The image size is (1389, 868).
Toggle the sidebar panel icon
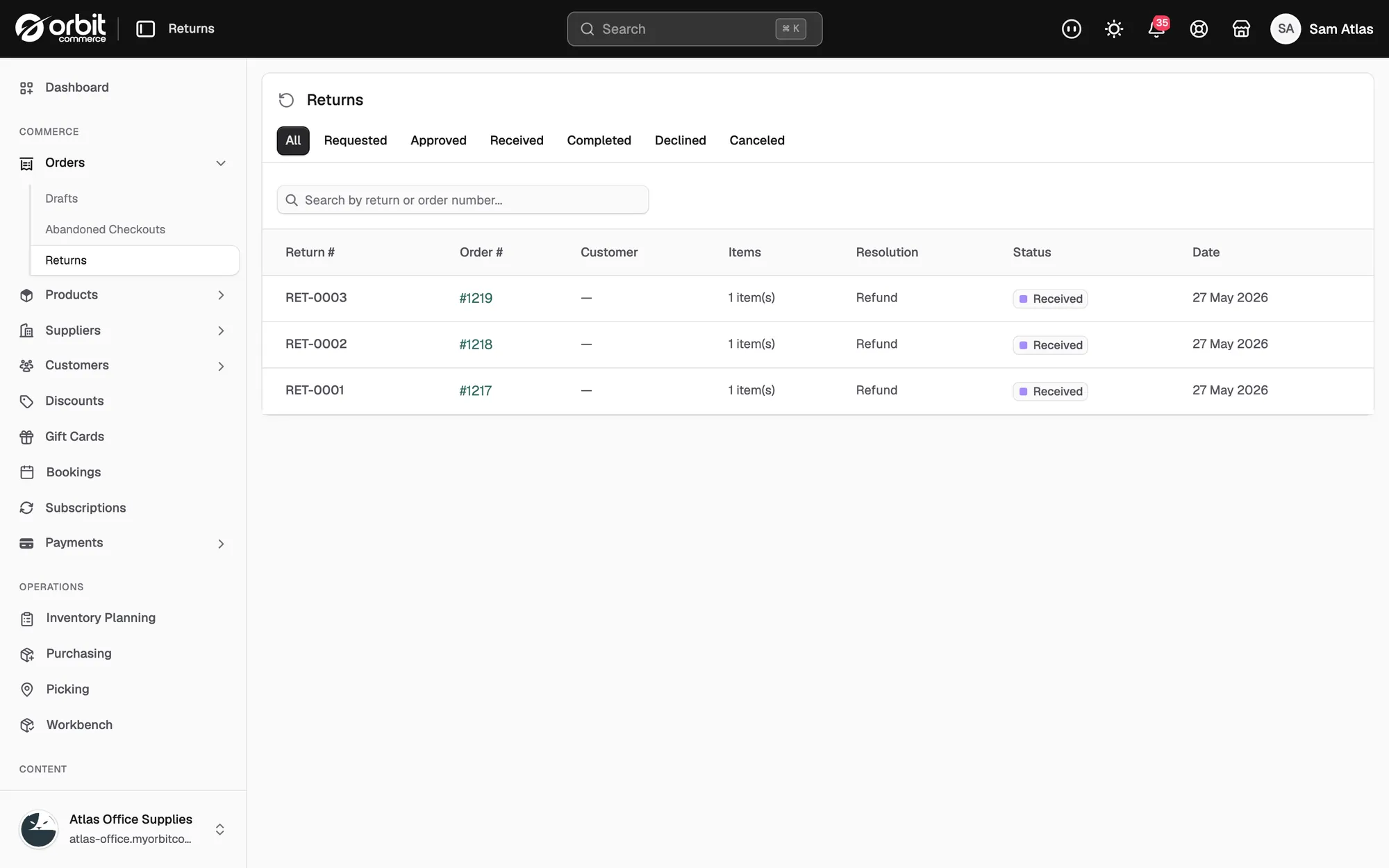click(x=145, y=28)
